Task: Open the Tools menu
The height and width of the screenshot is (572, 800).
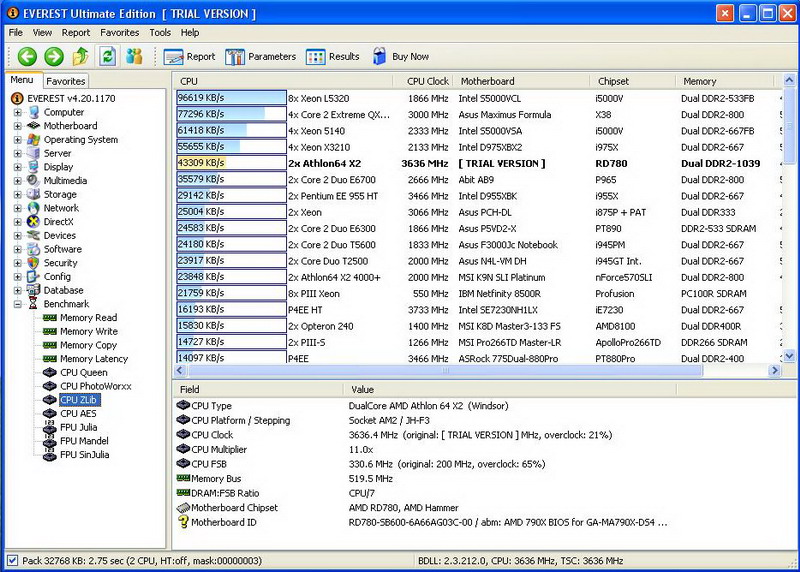Action: pos(160,33)
